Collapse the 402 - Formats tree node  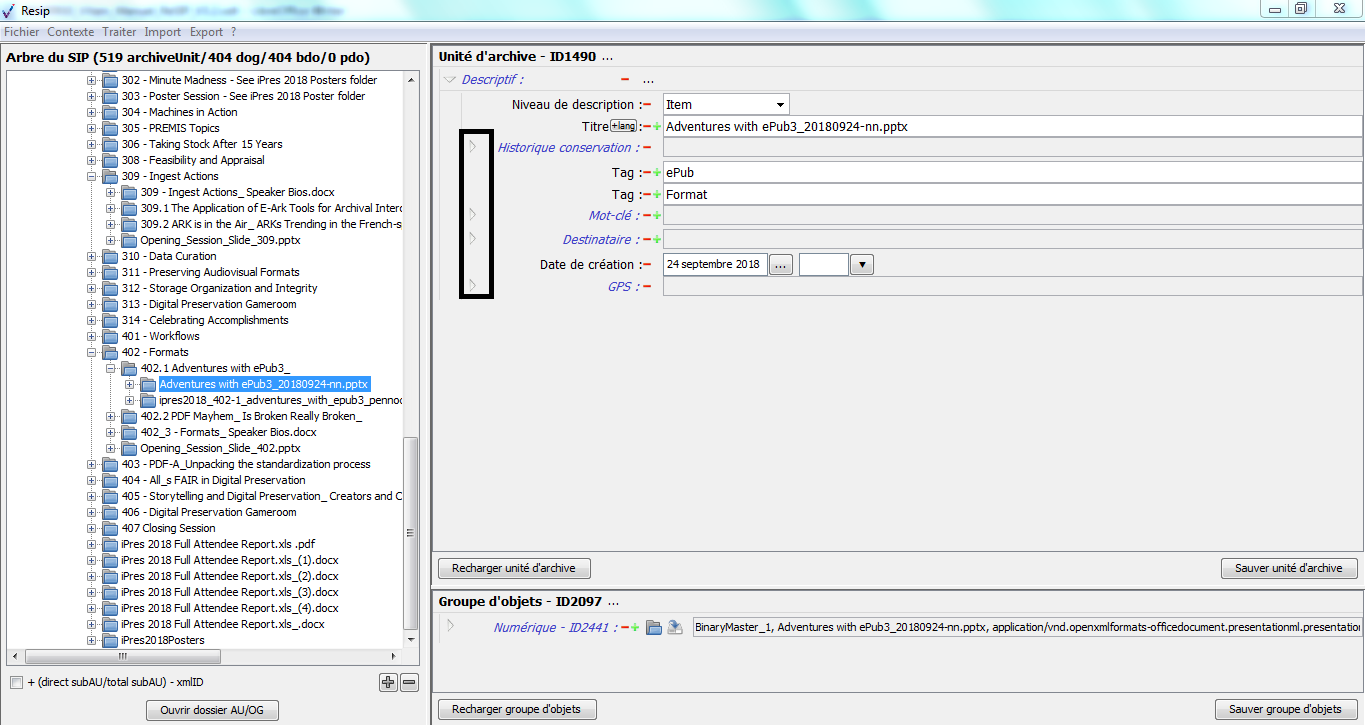point(92,352)
